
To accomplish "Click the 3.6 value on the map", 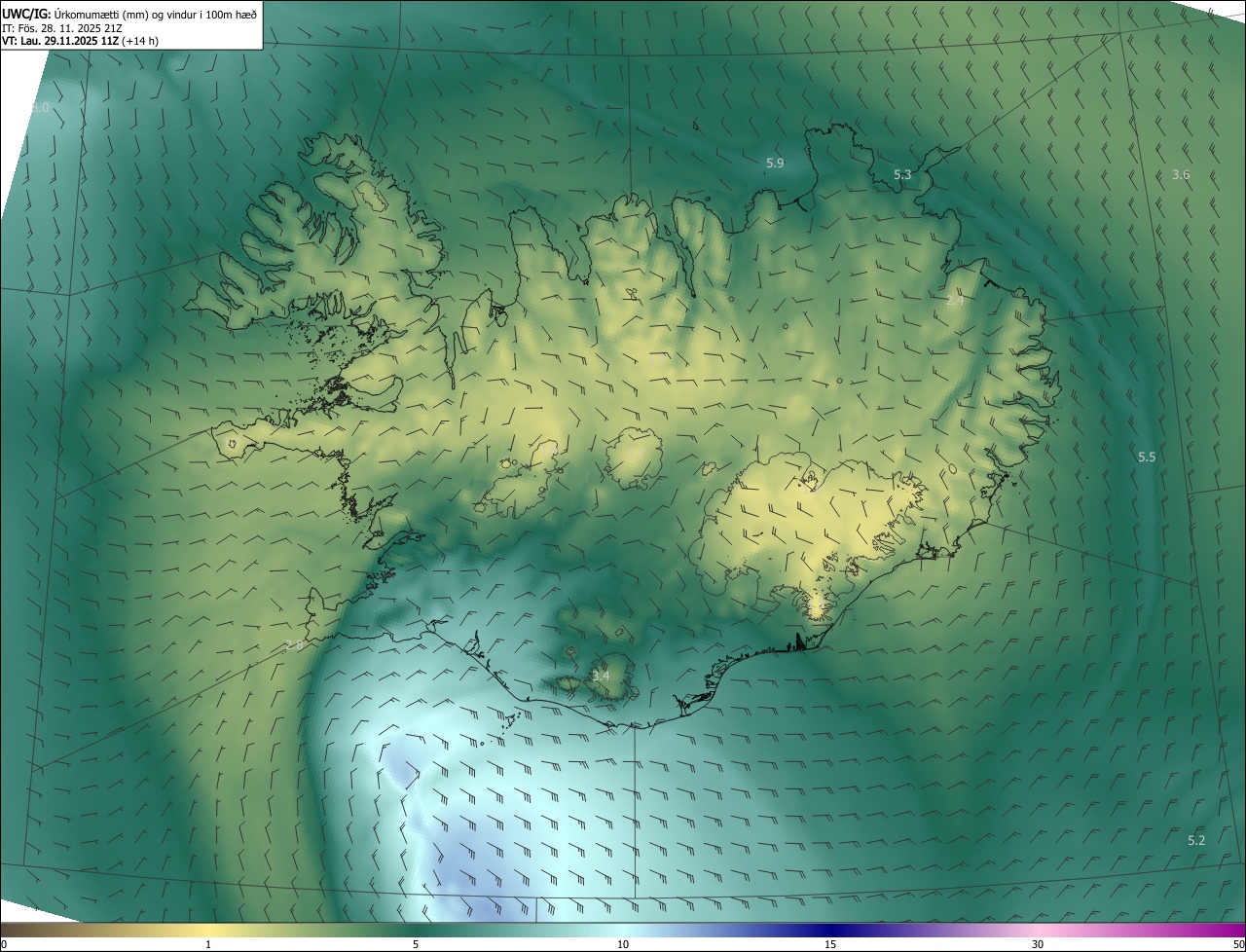I will coord(1181,175).
